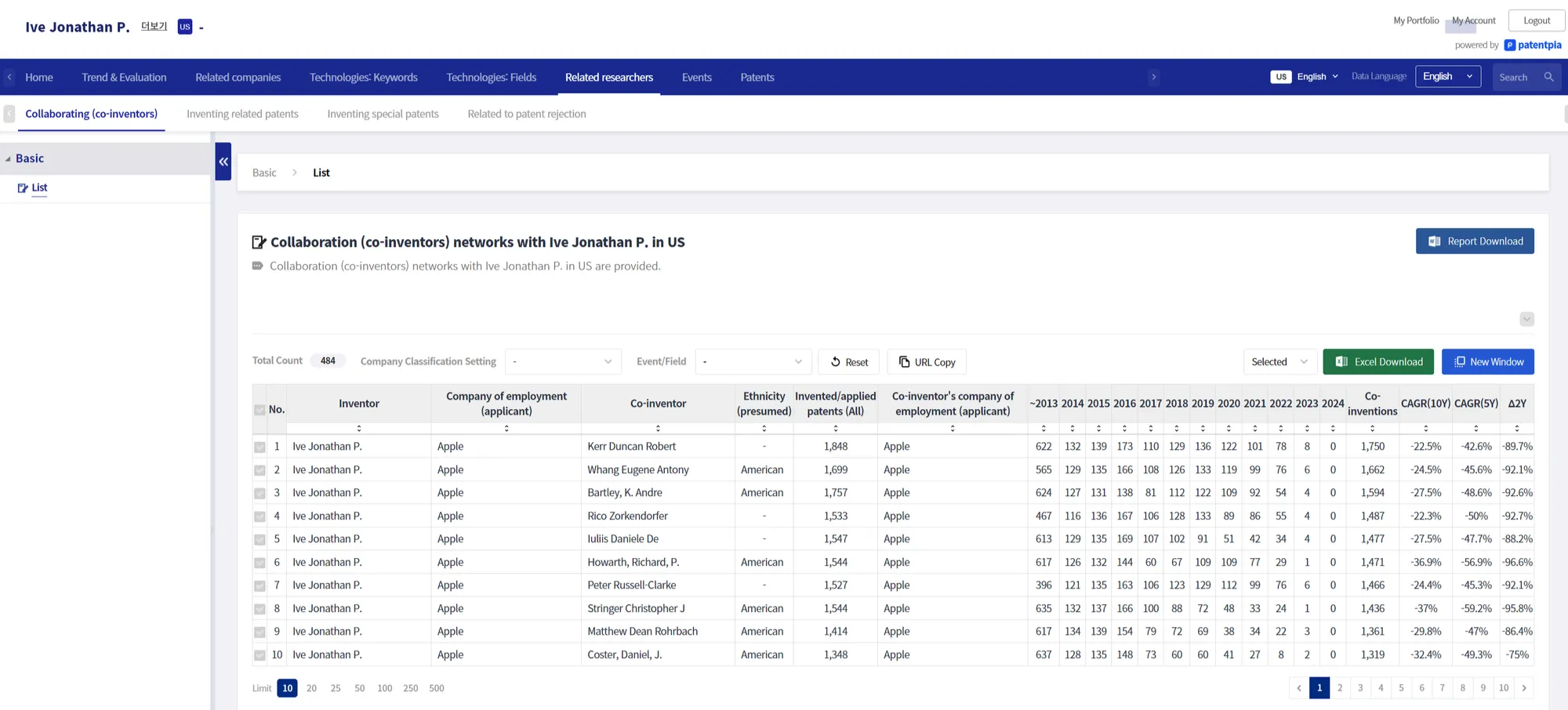
Task: Click the Report Download button
Action: click(1475, 241)
